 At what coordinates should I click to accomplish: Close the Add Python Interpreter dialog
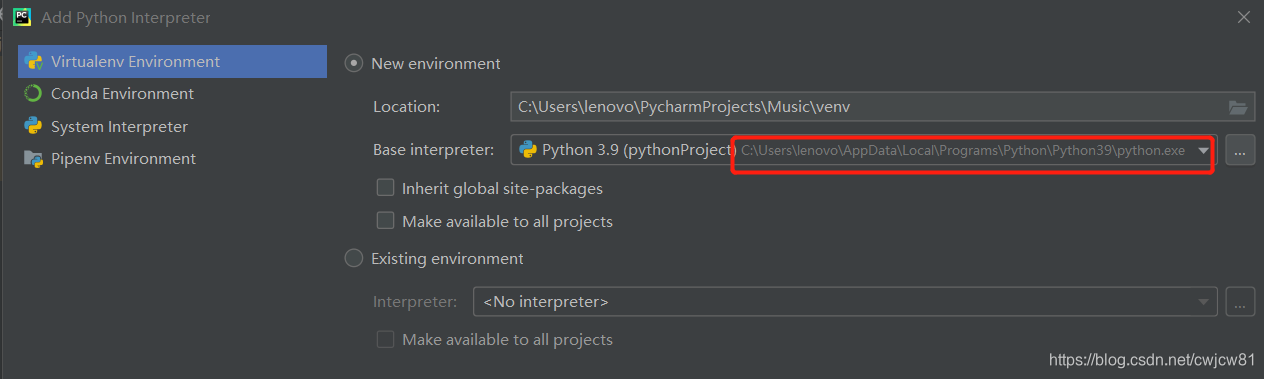click(x=1243, y=17)
